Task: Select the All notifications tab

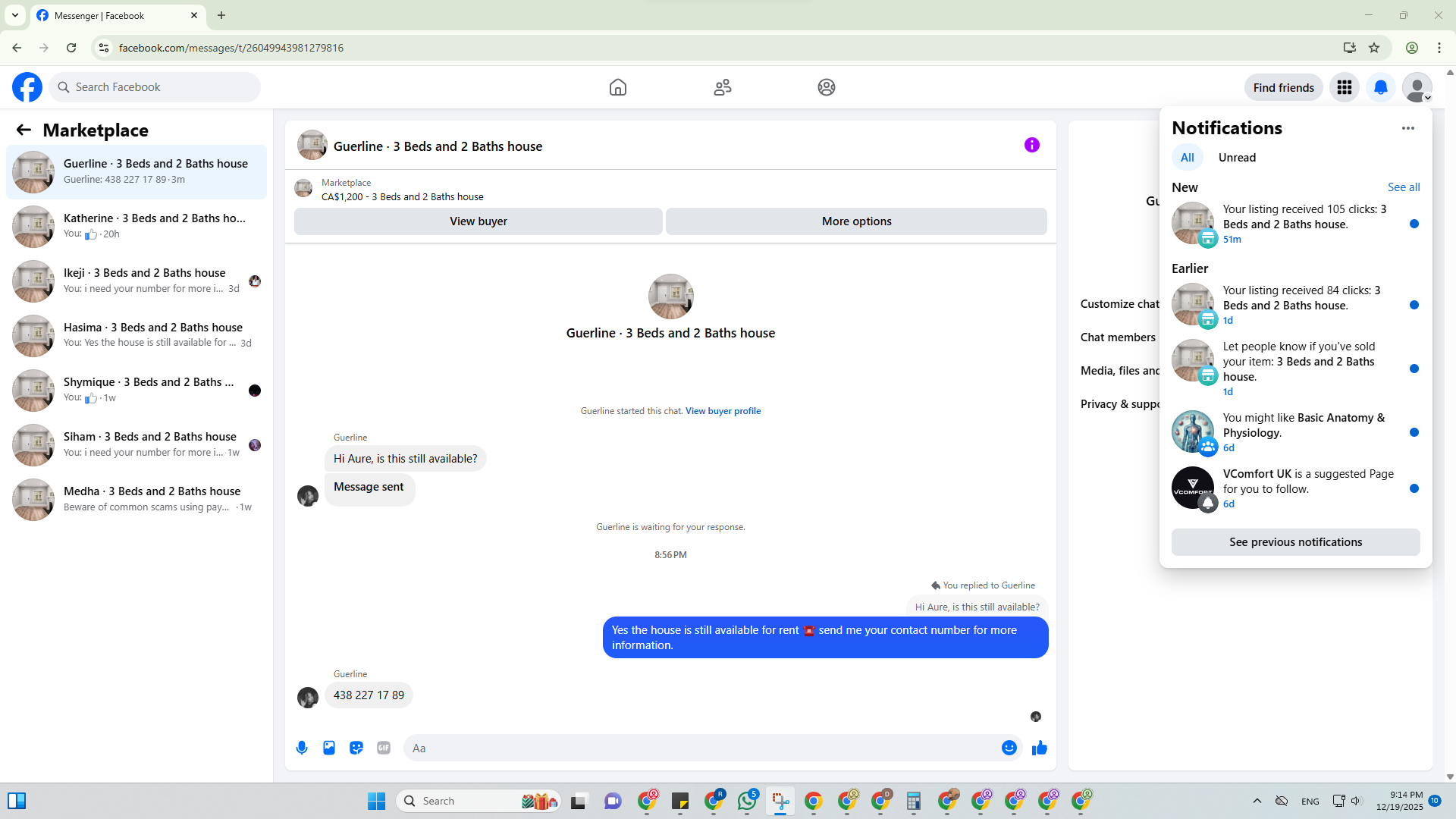Action: click(1187, 158)
